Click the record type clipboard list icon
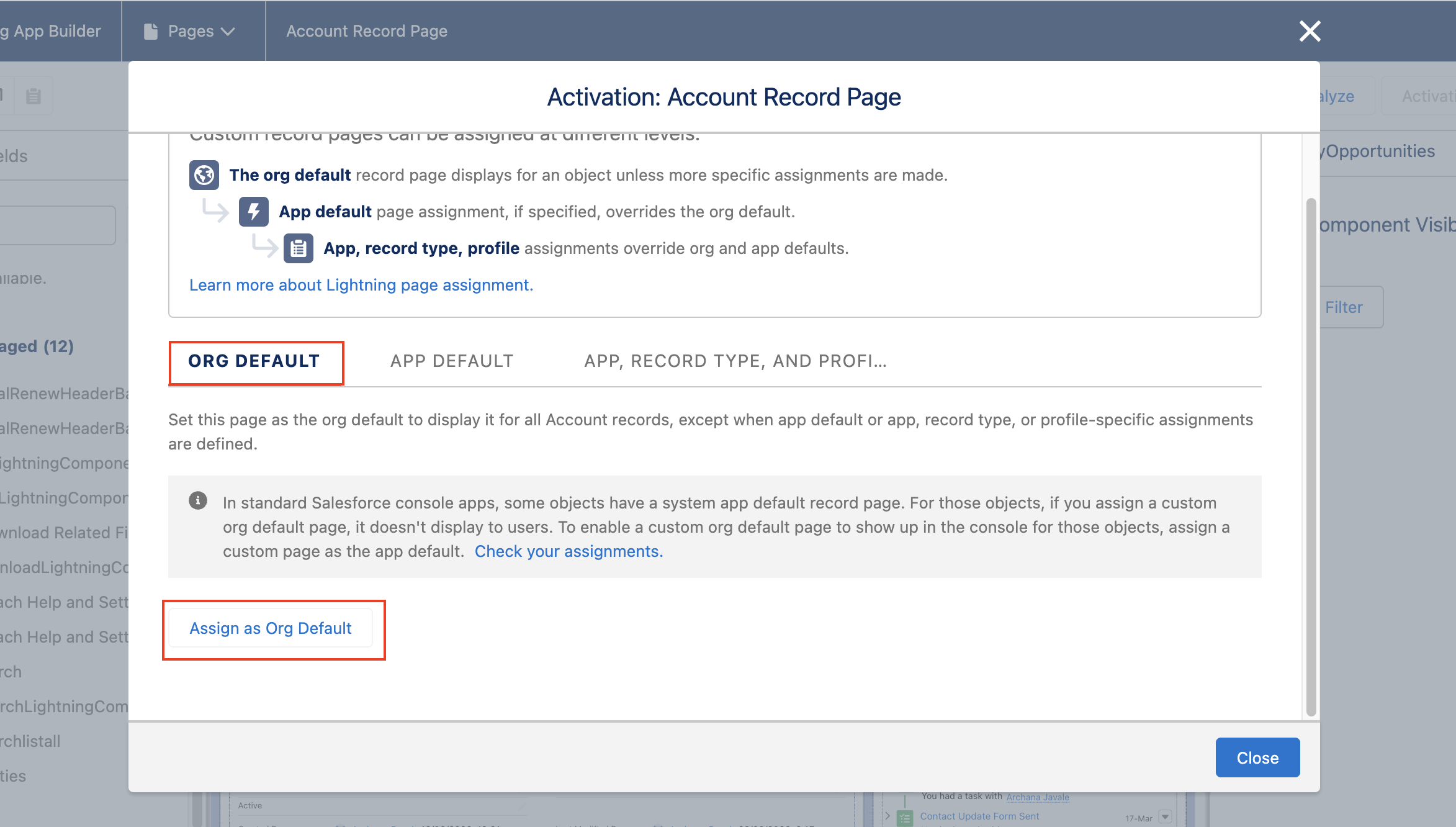 pyautogui.click(x=299, y=248)
